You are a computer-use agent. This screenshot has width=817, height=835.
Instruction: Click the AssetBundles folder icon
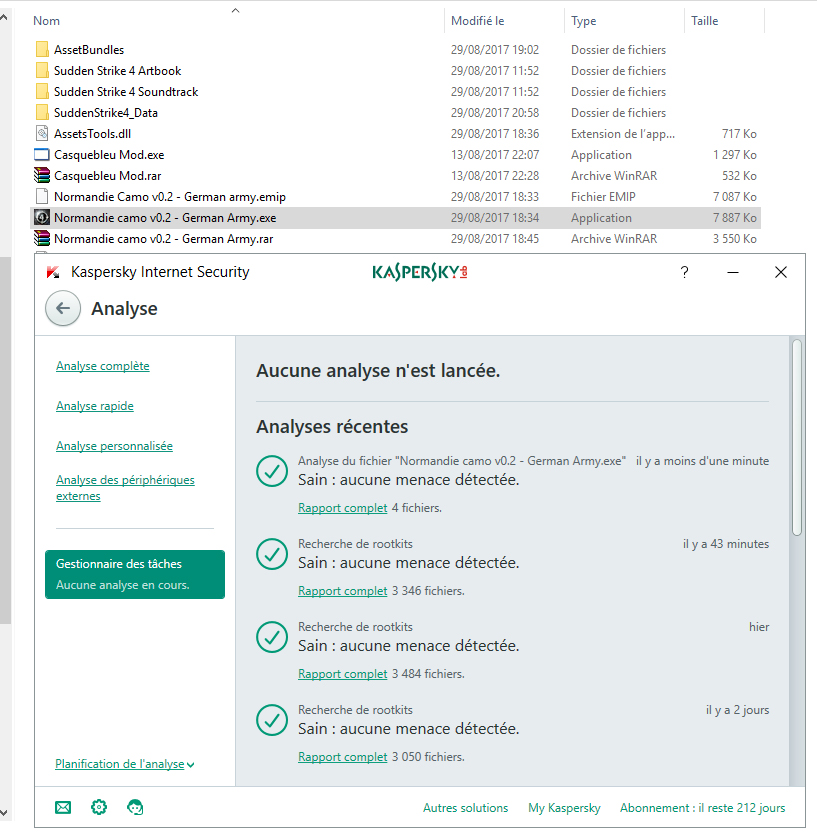42,50
